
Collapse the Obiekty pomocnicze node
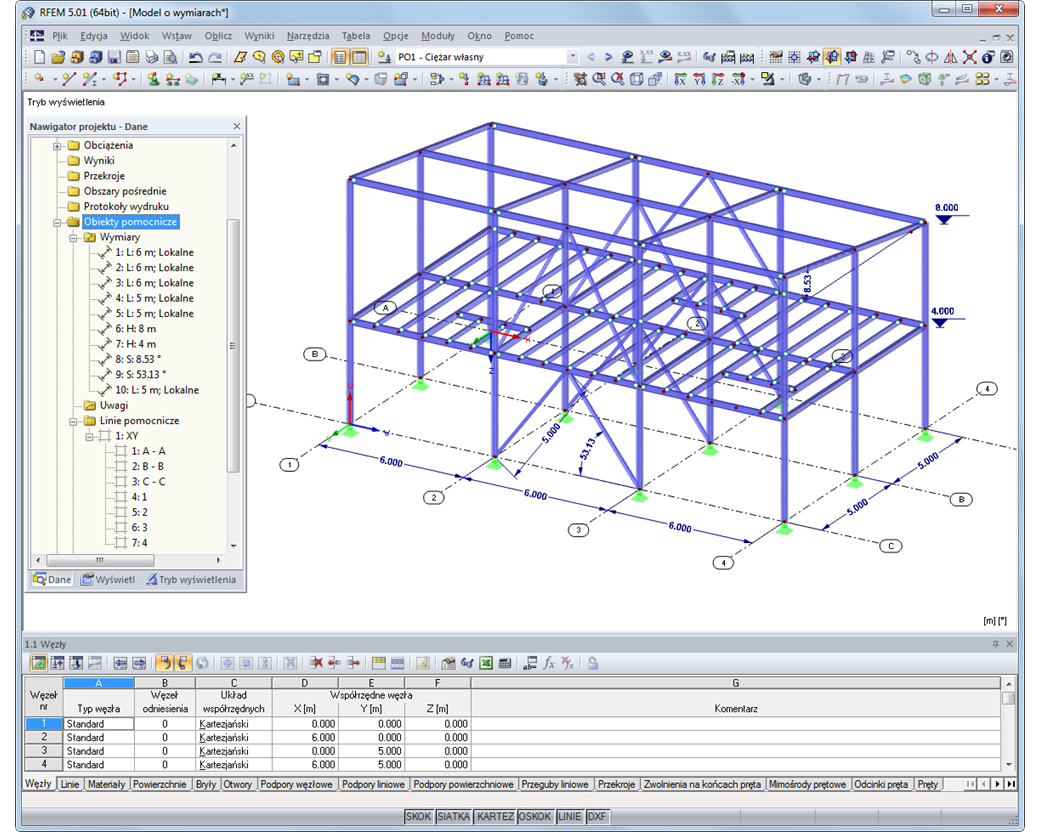pyautogui.click(x=57, y=222)
